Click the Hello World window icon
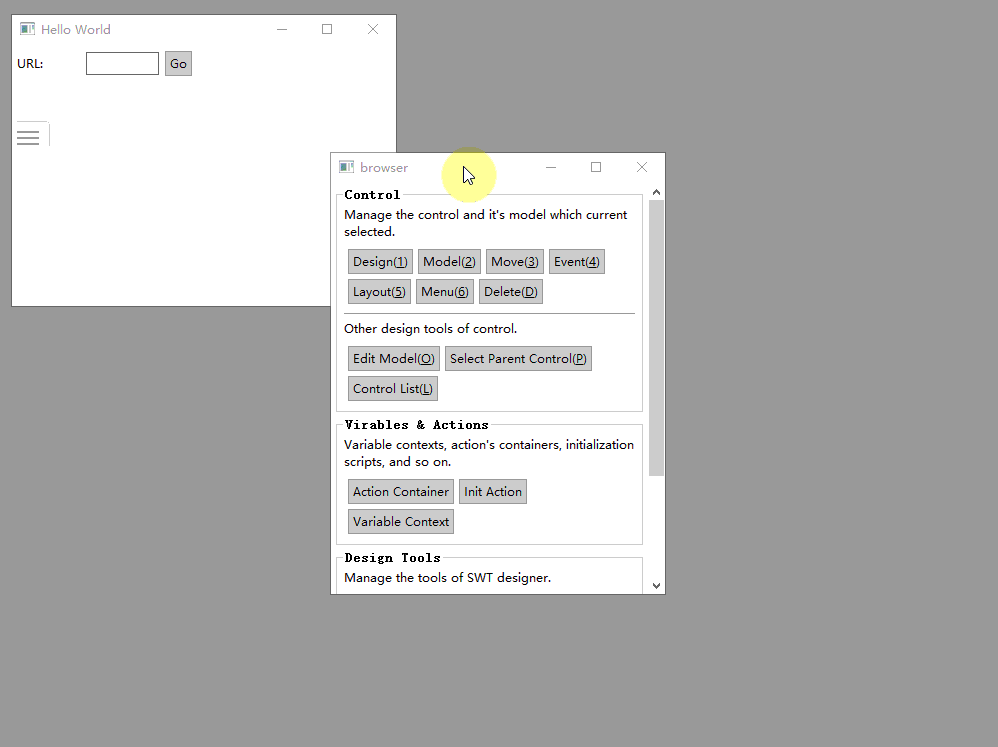The height and width of the screenshot is (747, 998). tap(27, 29)
